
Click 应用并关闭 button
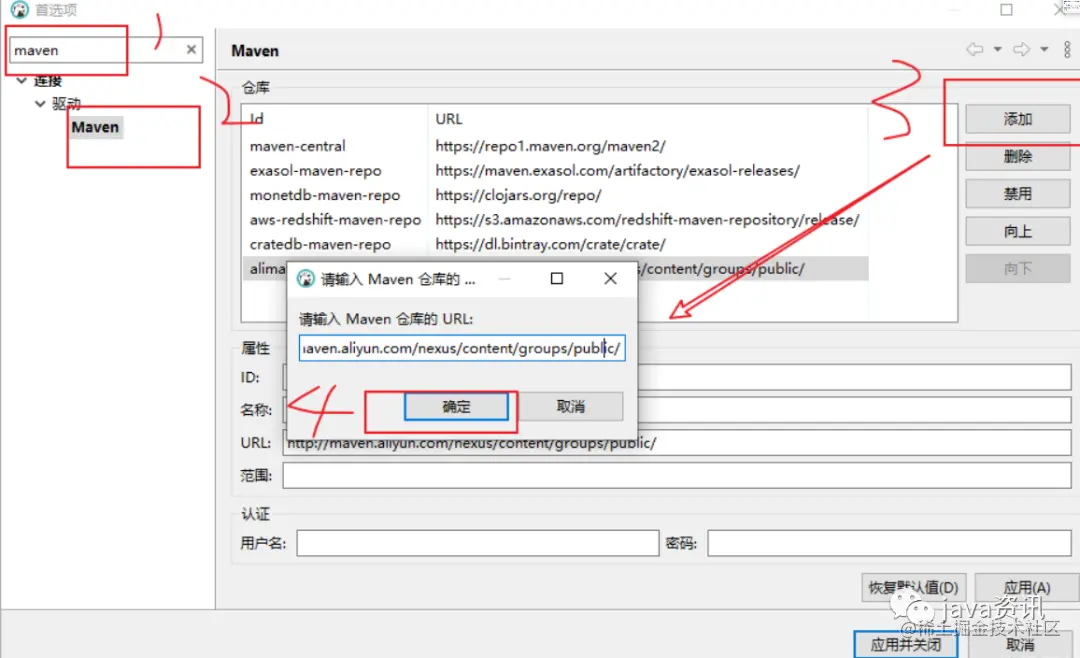(906, 644)
